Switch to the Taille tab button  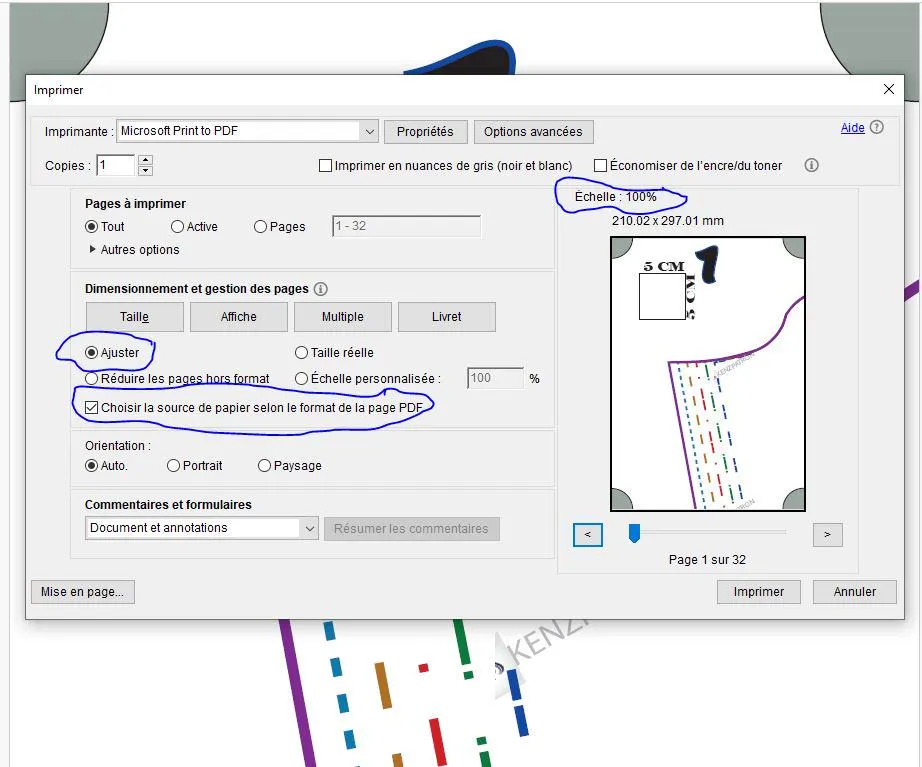pos(135,317)
